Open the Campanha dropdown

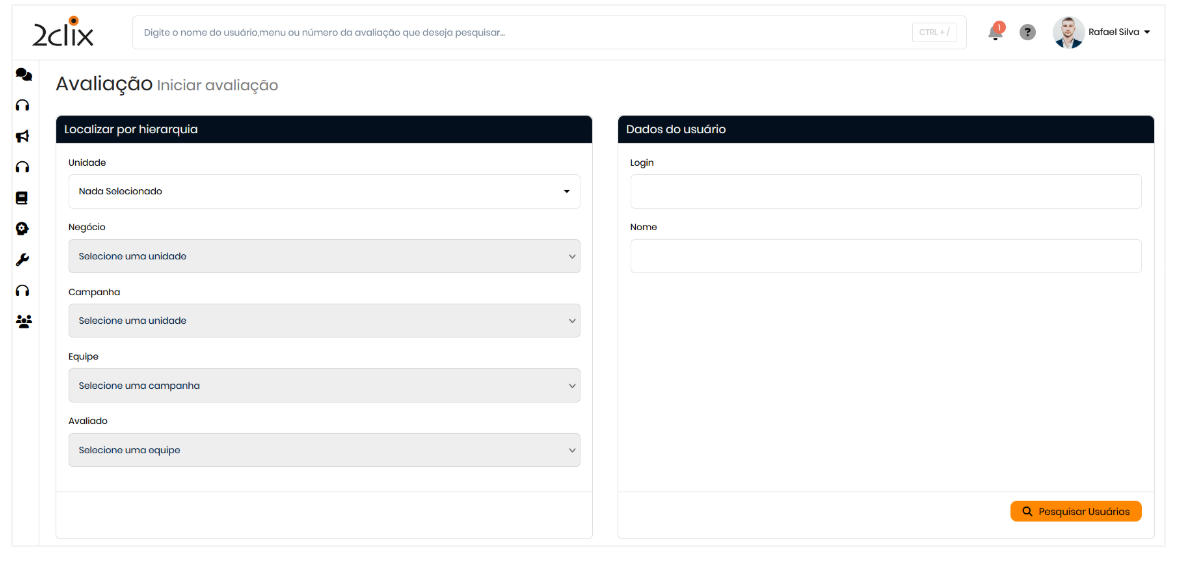click(x=324, y=321)
